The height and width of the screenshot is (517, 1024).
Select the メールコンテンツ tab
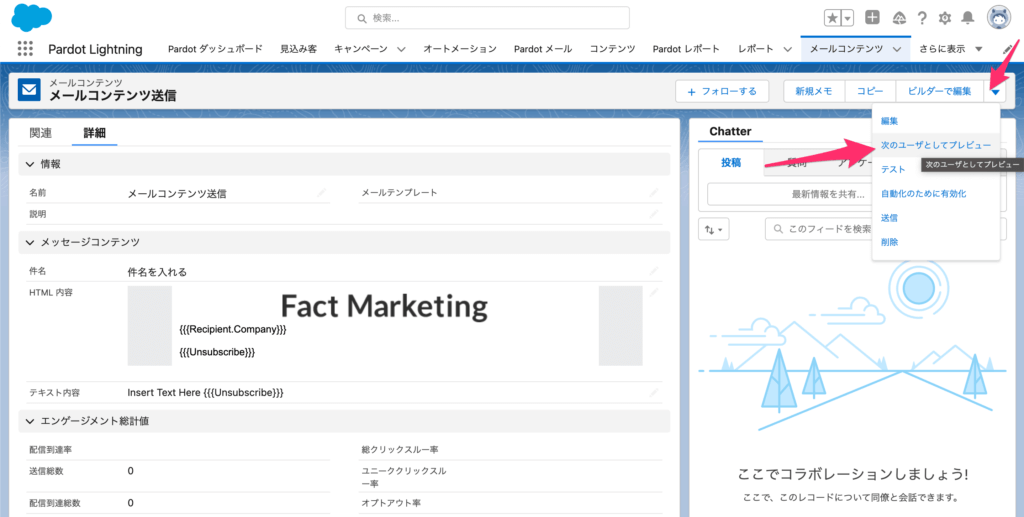click(x=846, y=49)
